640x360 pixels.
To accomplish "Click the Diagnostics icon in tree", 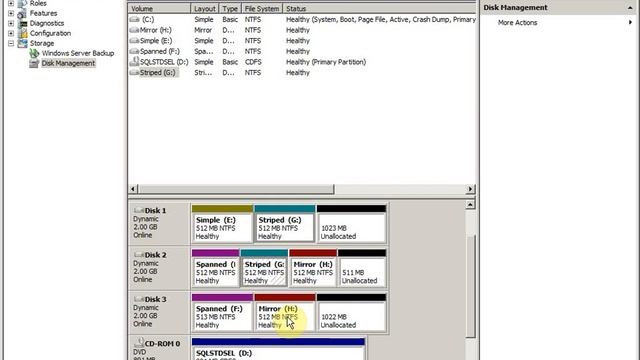I will click(22, 23).
